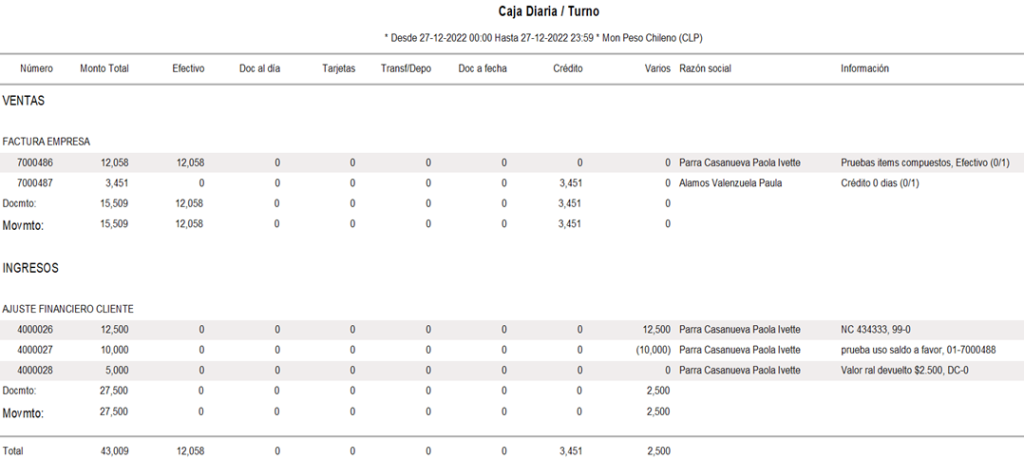Screen dimensions: 1024x459
Task: Click the Razón social column header
Action: pyautogui.click(x=705, y=69)
